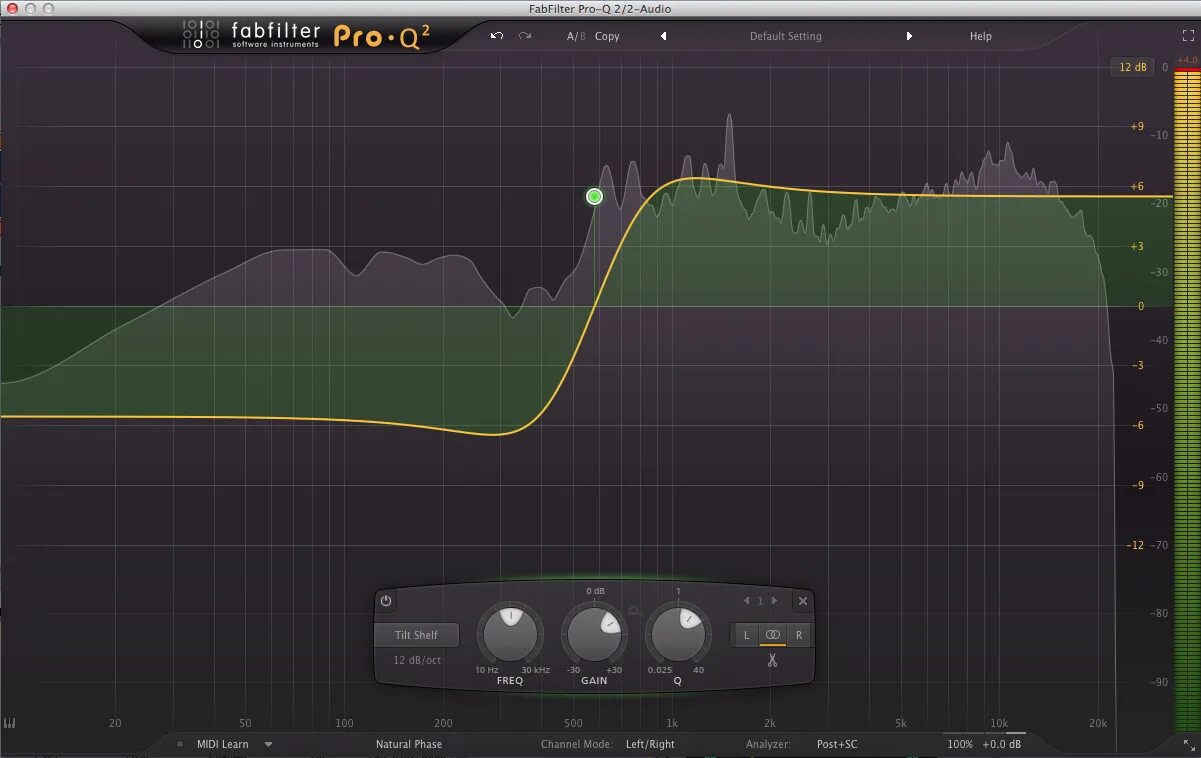Click the Copy A/B button
This screenshot has height=758, width=1201.
point(607,36)
